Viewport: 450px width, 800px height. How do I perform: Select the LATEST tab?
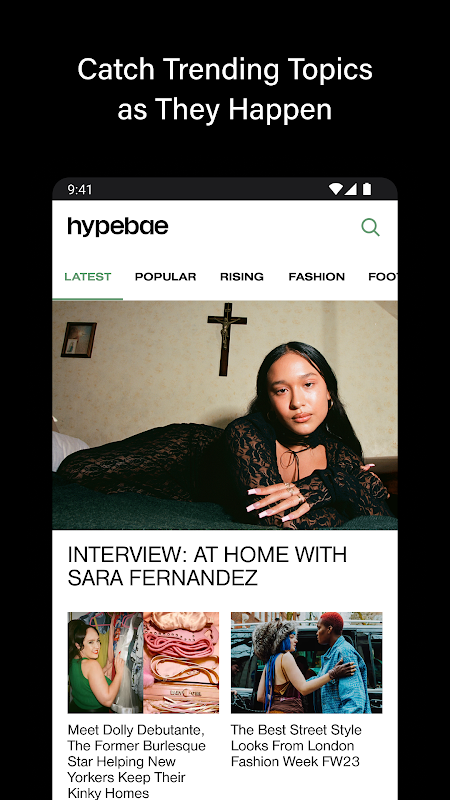tap(88, 277)
